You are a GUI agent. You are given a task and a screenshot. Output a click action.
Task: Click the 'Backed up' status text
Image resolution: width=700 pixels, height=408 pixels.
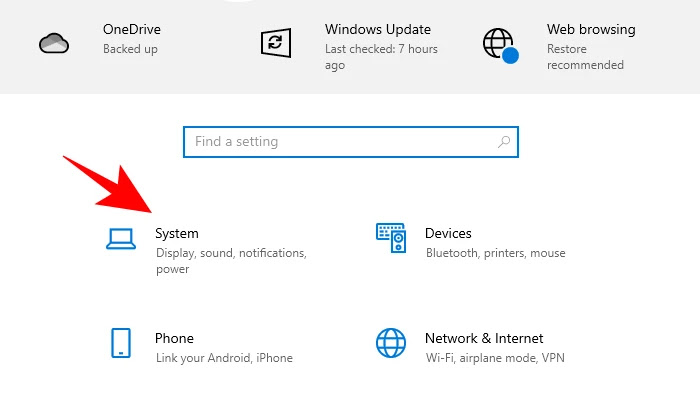click(130, 49)
